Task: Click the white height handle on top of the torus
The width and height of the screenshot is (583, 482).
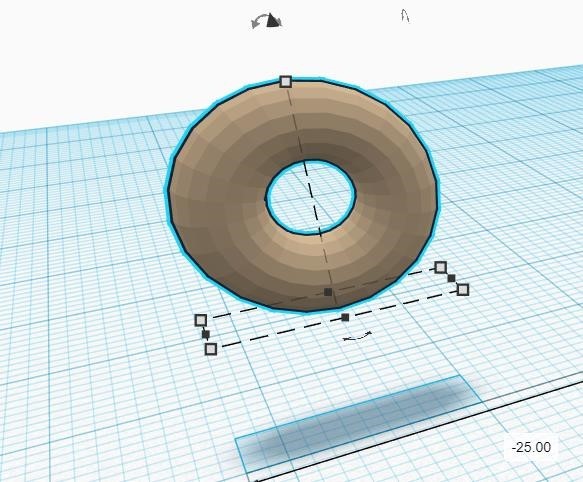Action: coord(286,81)
